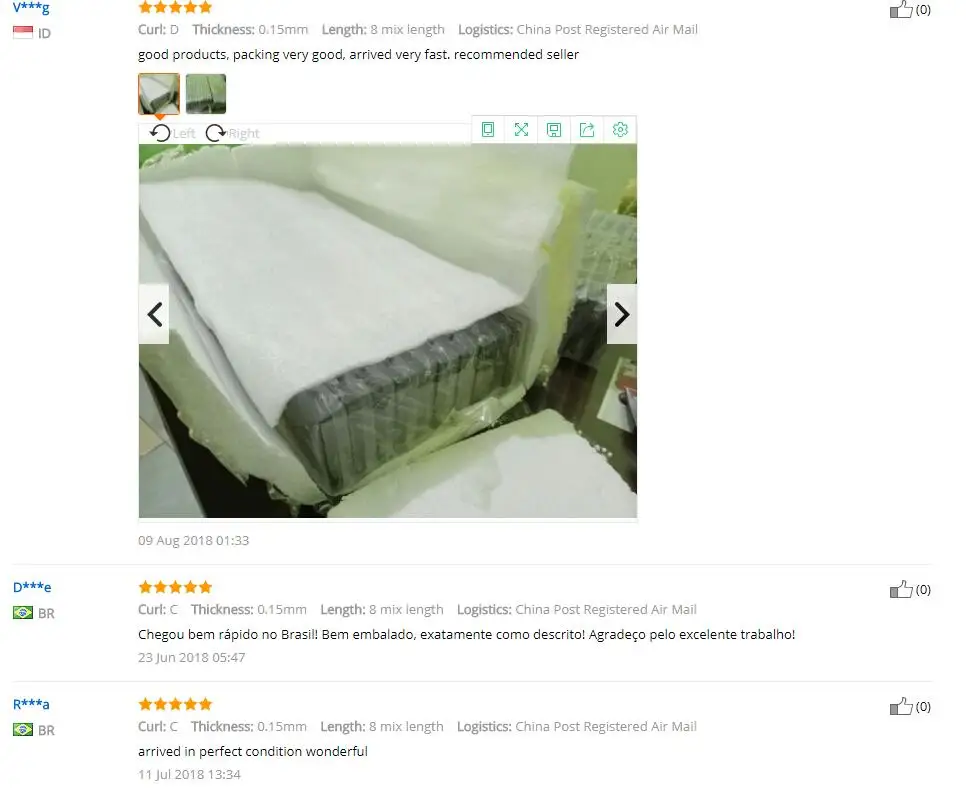Click the tablet view icon above the photo
966x798 pixels.
(488, 129)
